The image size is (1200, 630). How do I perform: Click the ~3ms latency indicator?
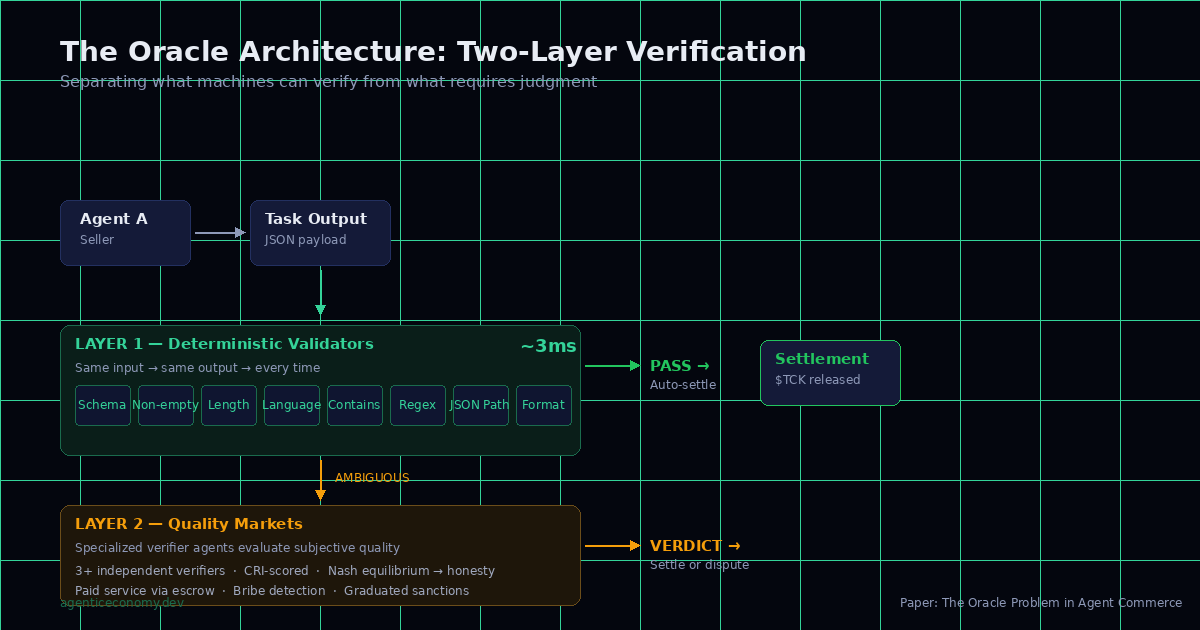point(548,345)
